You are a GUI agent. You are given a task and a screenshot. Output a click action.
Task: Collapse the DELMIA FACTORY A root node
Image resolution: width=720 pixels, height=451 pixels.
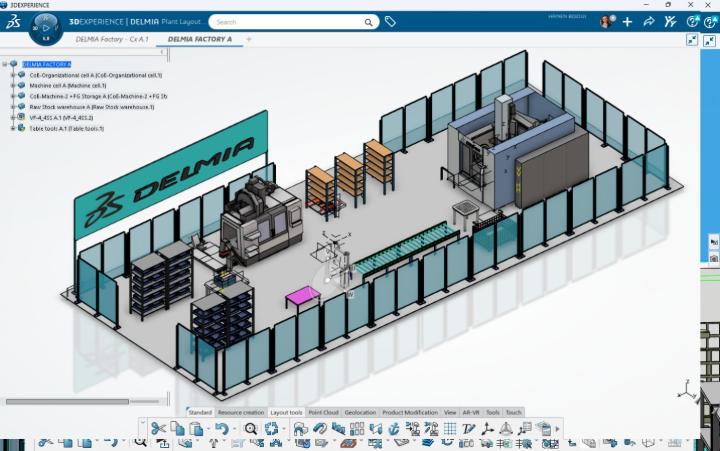pyautogui.click(x=5, y=64)
